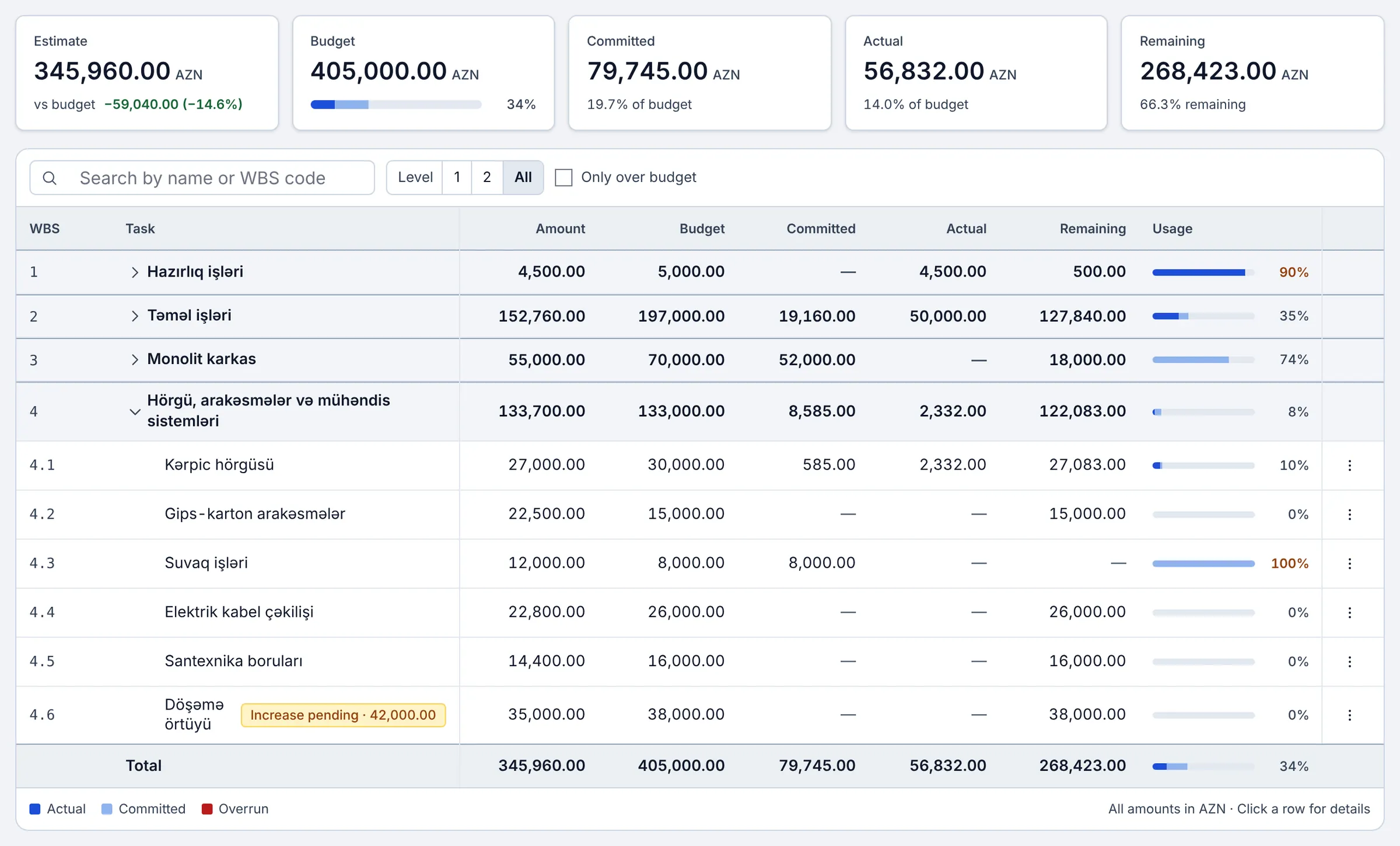This screenshot has height=846, width=1400.
Task: Click the Committed legend swatch
Action: pos(107,809)
